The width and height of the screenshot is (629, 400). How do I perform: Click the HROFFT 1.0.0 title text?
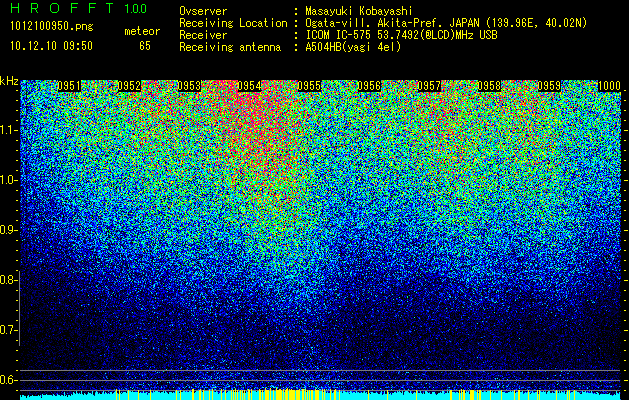[x=78, y=8]
